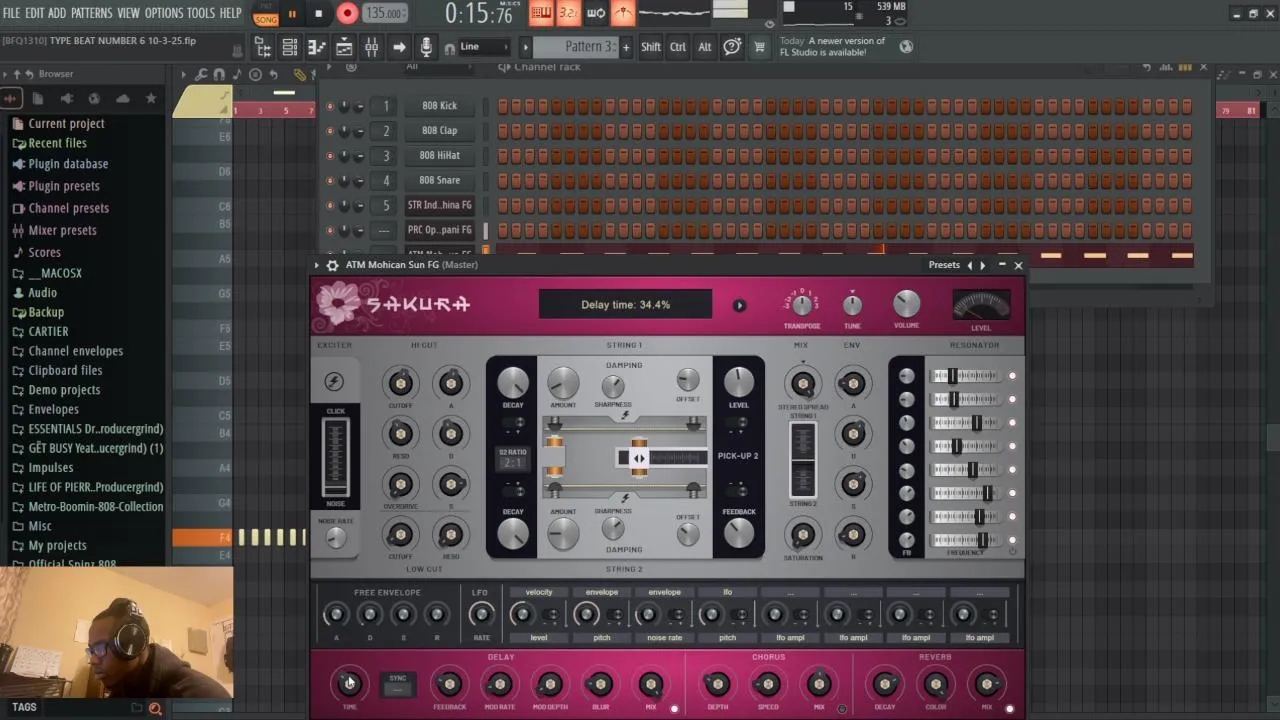Click the red Record button
This screenshot has width=1280, height=720.
tap(347, 14)
